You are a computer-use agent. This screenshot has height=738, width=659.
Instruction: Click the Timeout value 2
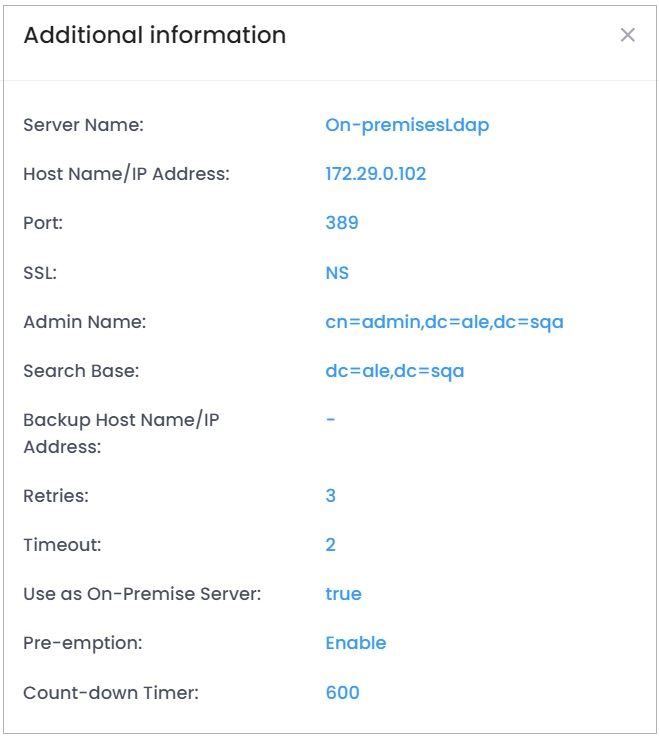(x=331, y=545)
